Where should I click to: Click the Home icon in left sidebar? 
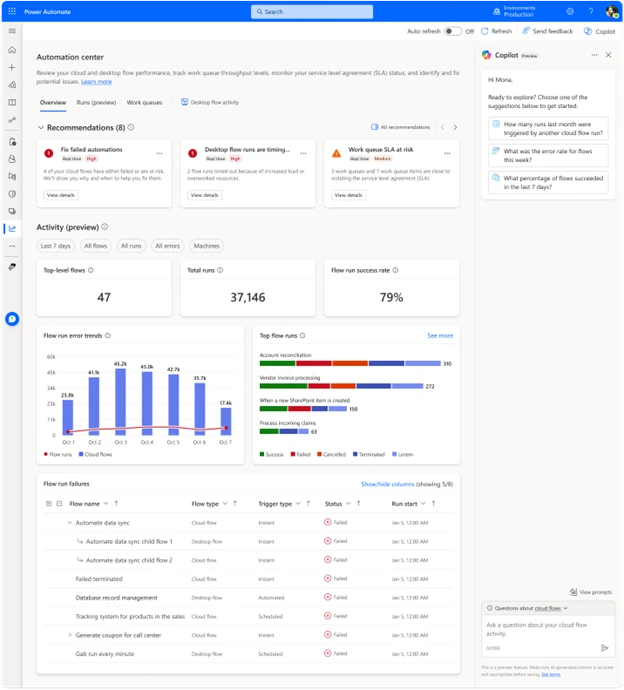coord(12,49)
